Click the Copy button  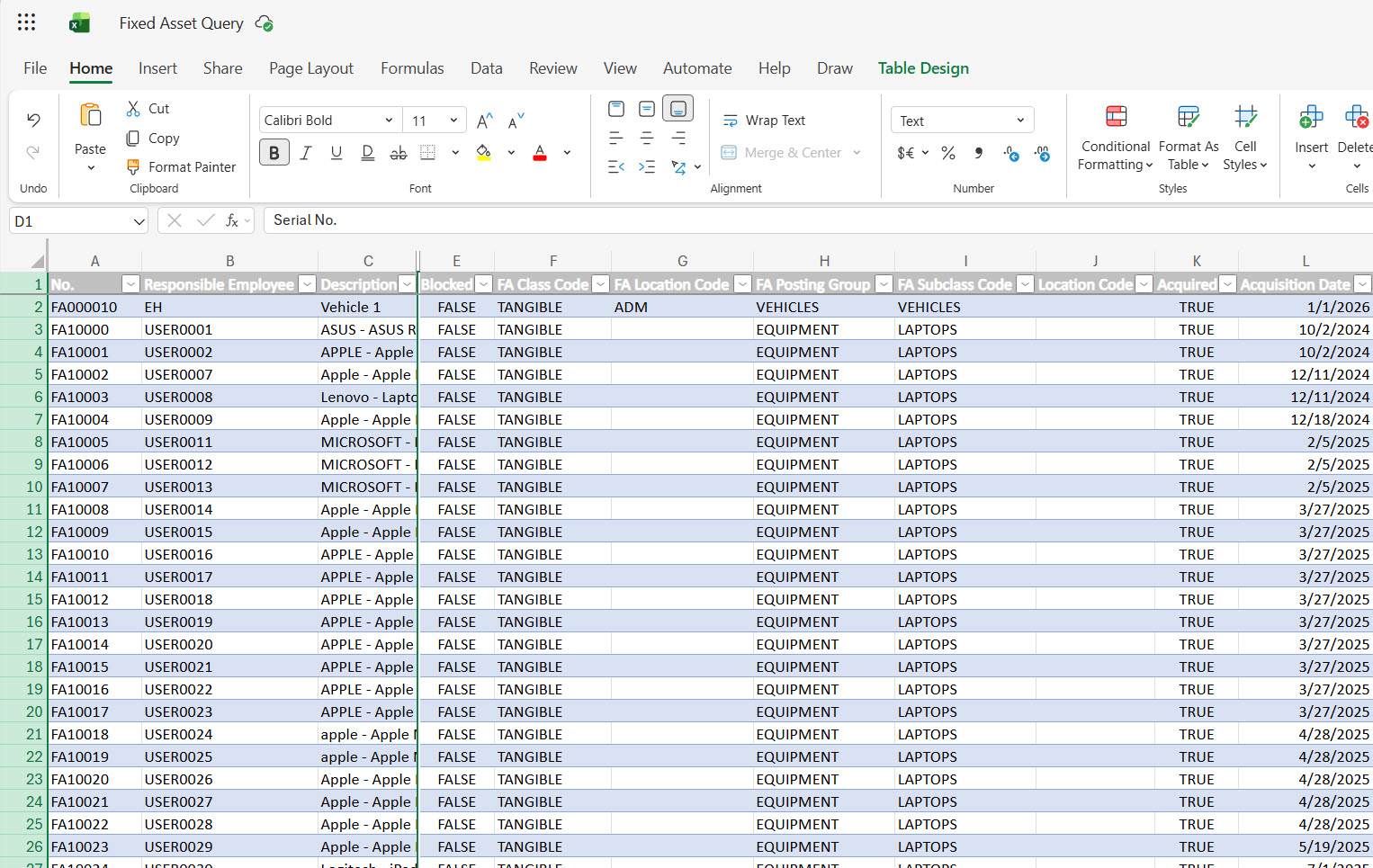click(153, 139)
